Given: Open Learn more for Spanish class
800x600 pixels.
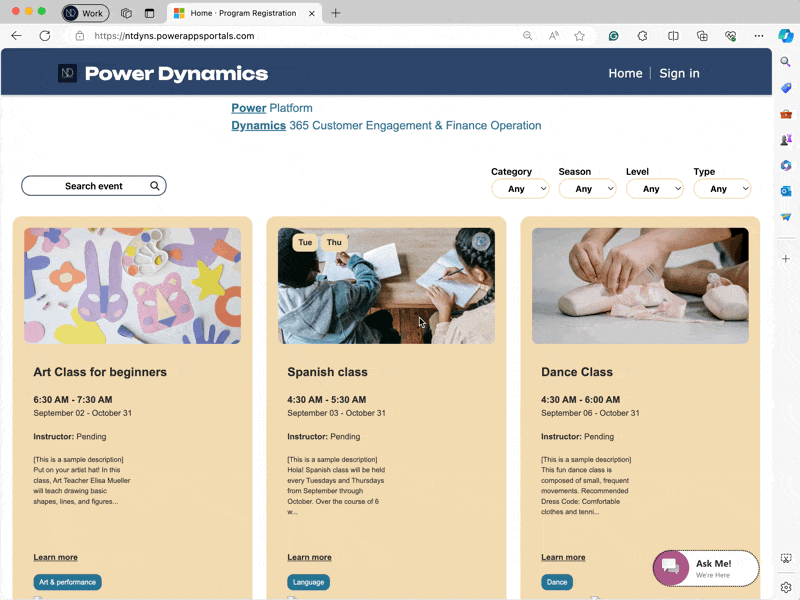Looking at the screenshot, I should click(309, 557).
